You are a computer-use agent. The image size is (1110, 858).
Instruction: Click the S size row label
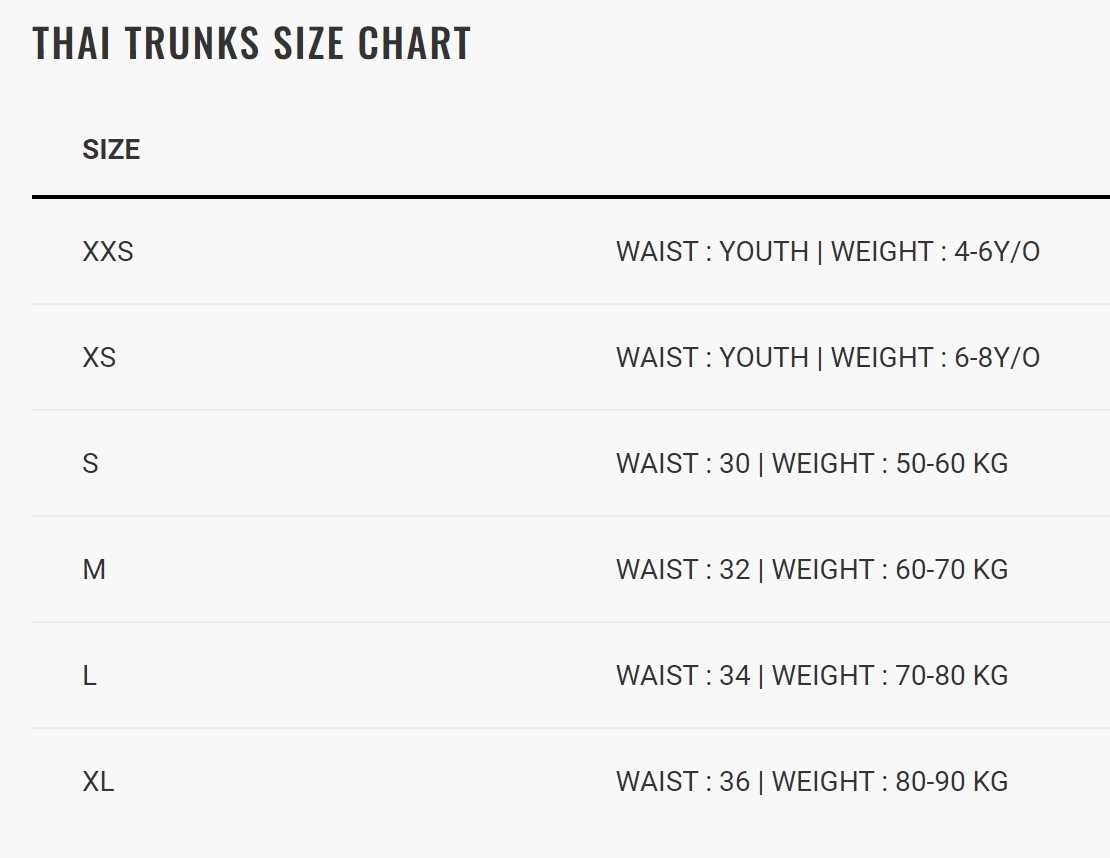pyautogui.click(x=90, y=464)
